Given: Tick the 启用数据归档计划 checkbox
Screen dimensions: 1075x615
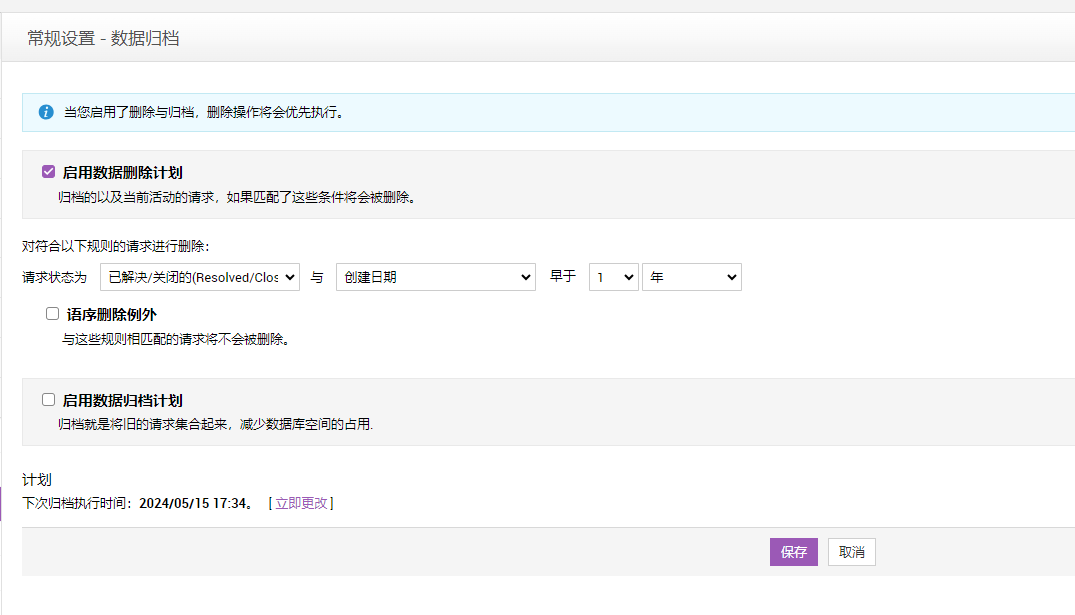Looking at the screenshot, I should [x=48, y=400].
